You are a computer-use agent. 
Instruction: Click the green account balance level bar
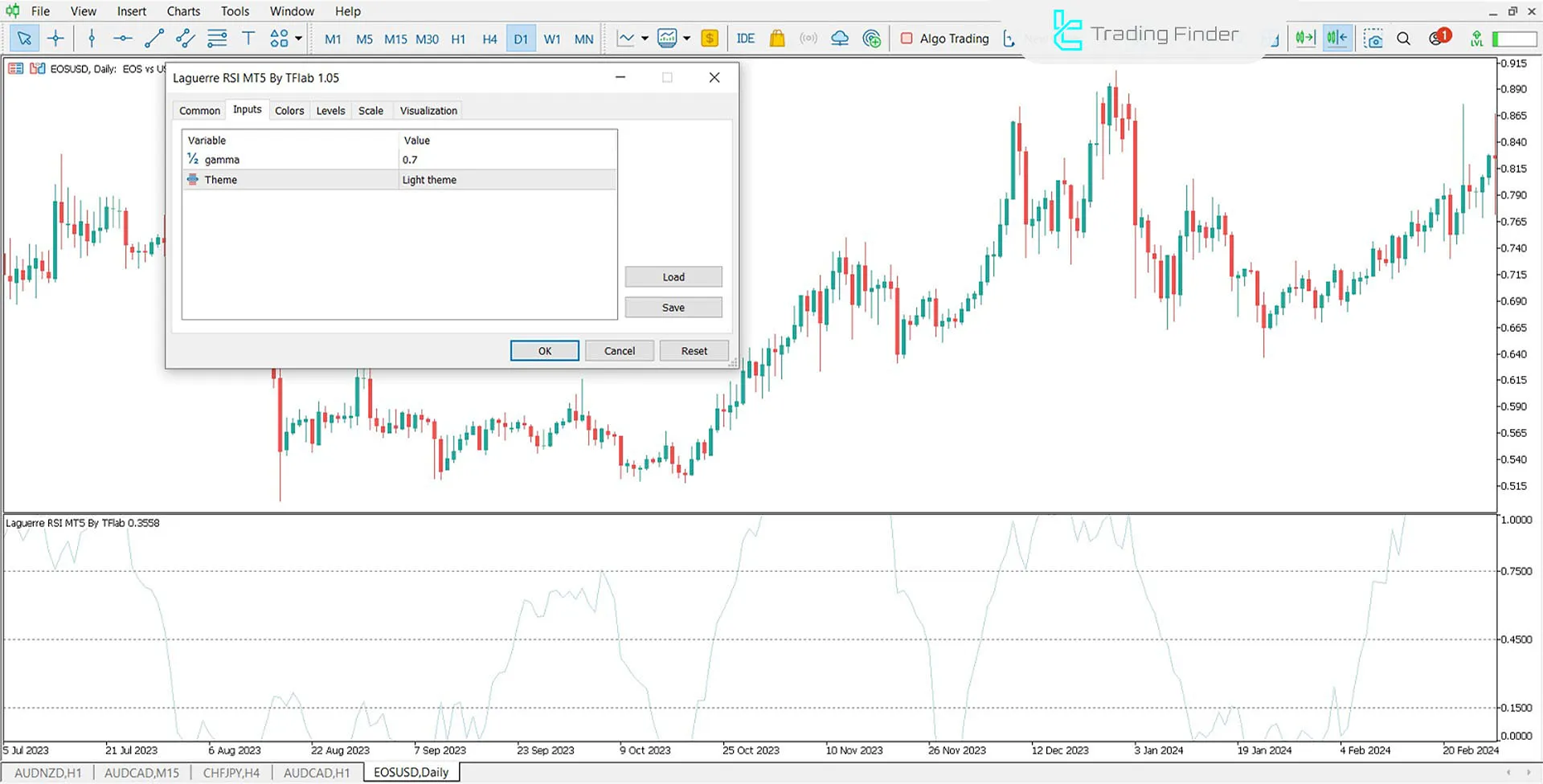tap(1513, 38)
